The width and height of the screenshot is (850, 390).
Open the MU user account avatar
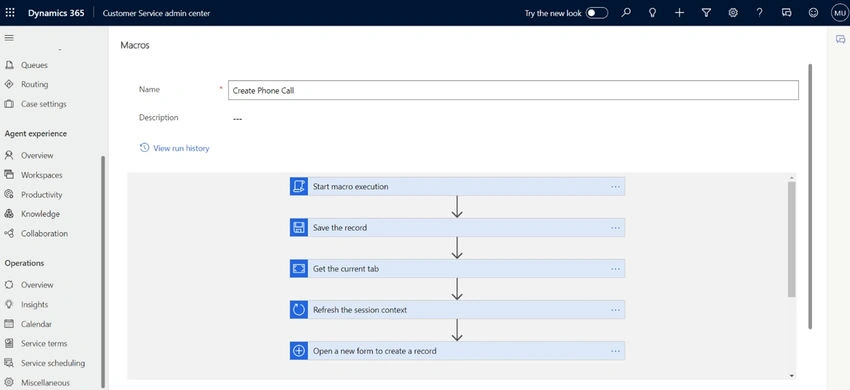(839, 12)
